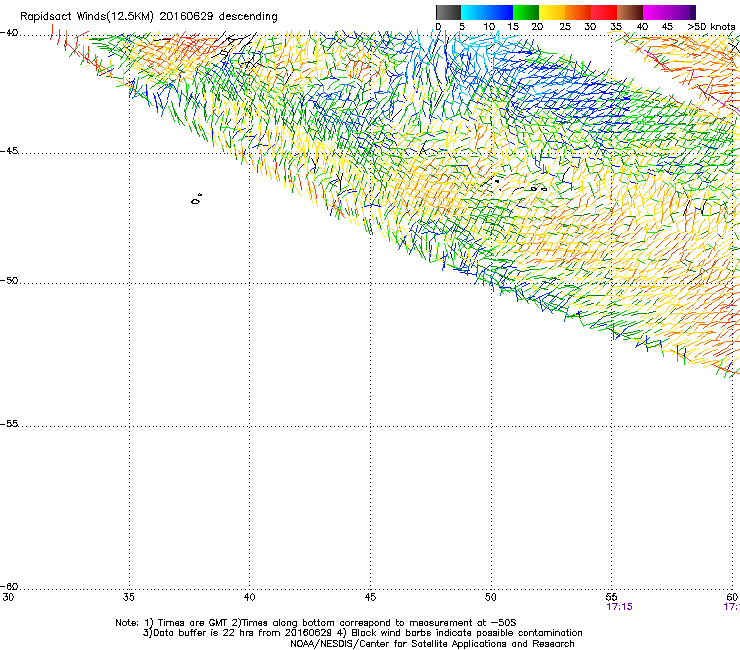Click the bottom longitude axis label '30'
This screenshot has height=650, width=740.
[x=8, y=597]
